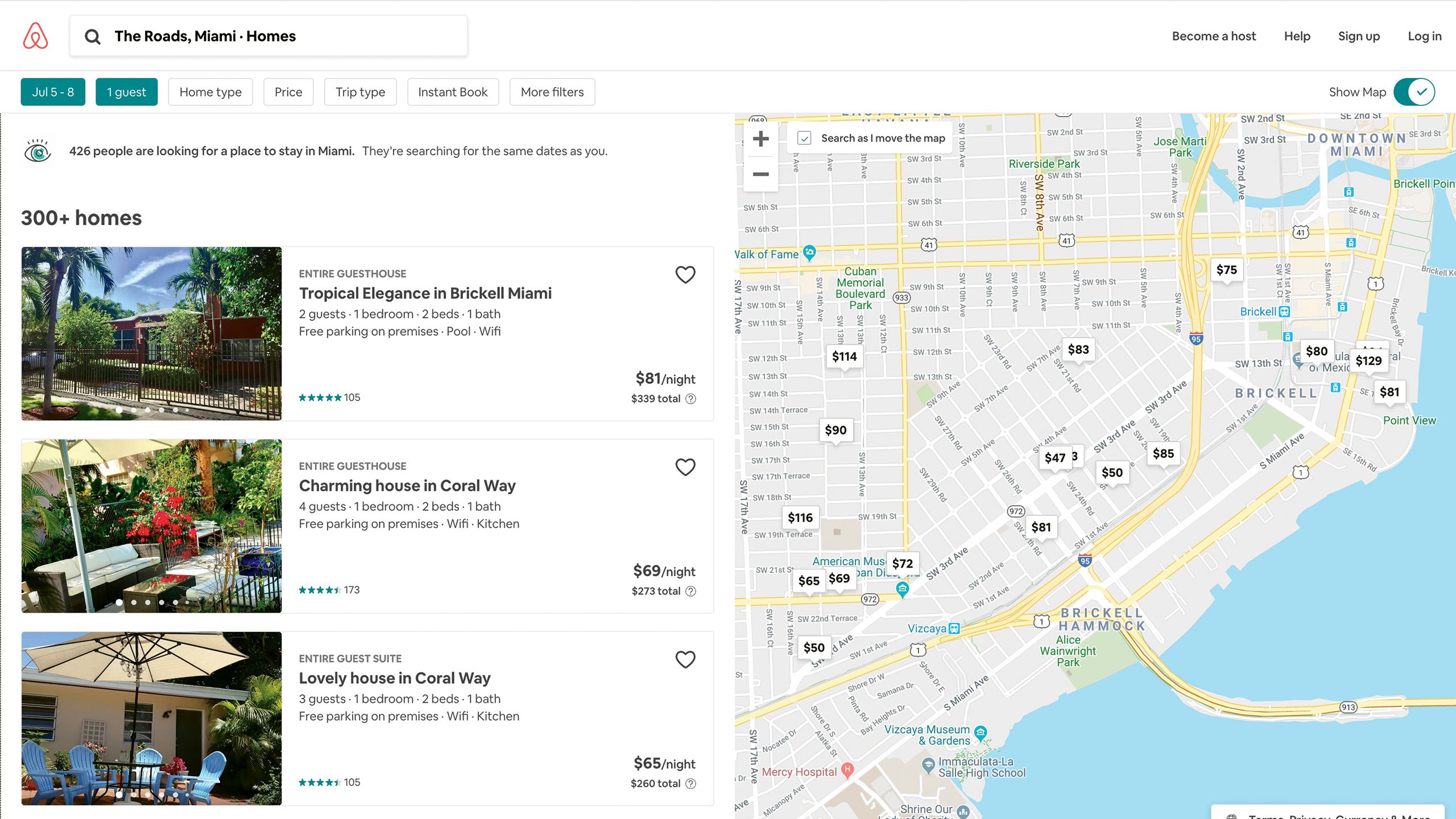Open Lovely house in Coral Way listing title
This screenshot has width=1456, height=819.
click(395, 679)
